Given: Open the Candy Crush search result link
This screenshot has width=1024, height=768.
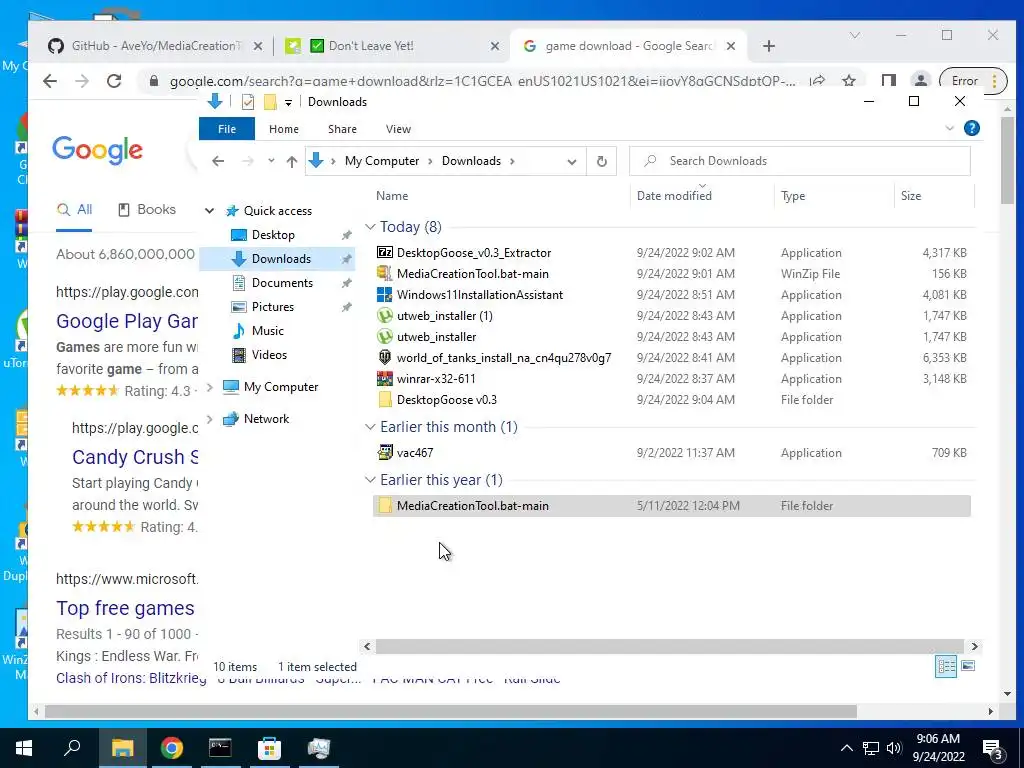Looking at the screenshot, I should coord(135,457).
